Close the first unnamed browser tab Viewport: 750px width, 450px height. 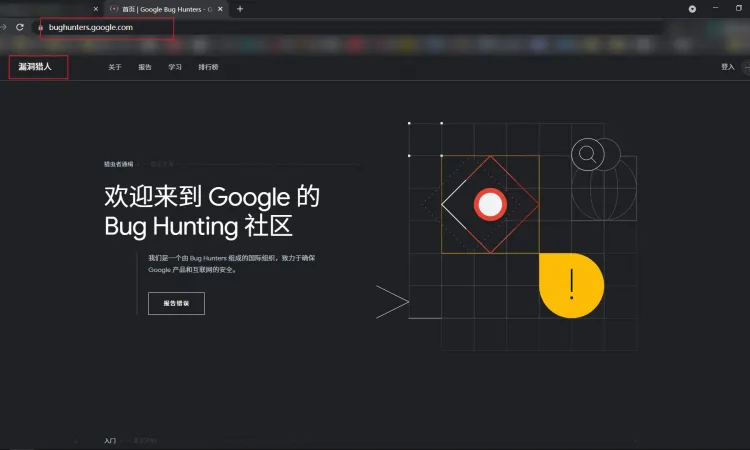click(x=96, y=9)
